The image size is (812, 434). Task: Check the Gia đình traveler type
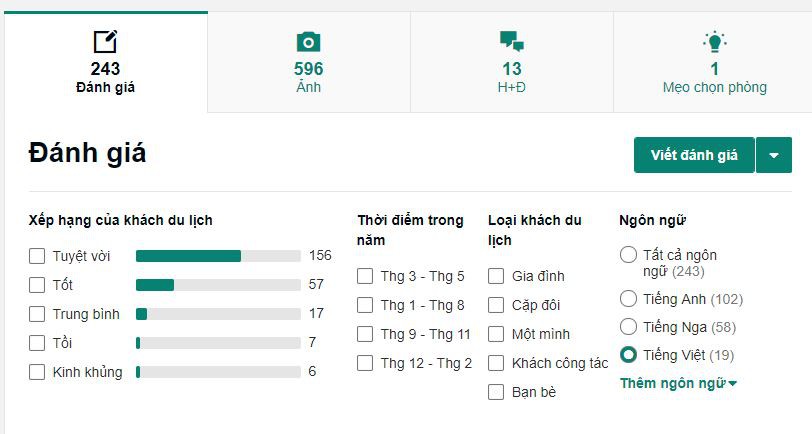pos(496,276)
